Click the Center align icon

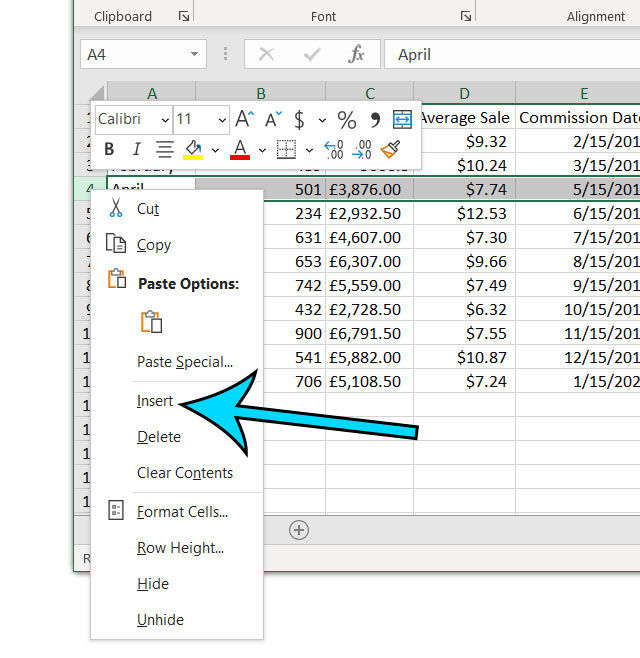pos(165,149)
